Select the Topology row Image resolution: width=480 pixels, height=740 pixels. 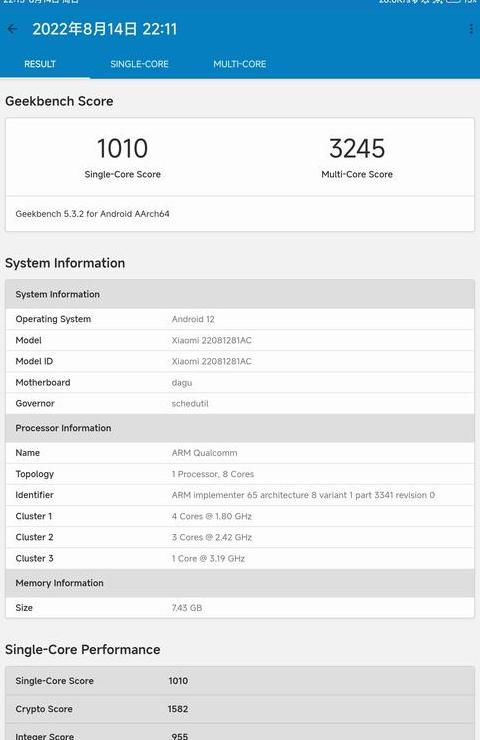(x=240, y=474)
